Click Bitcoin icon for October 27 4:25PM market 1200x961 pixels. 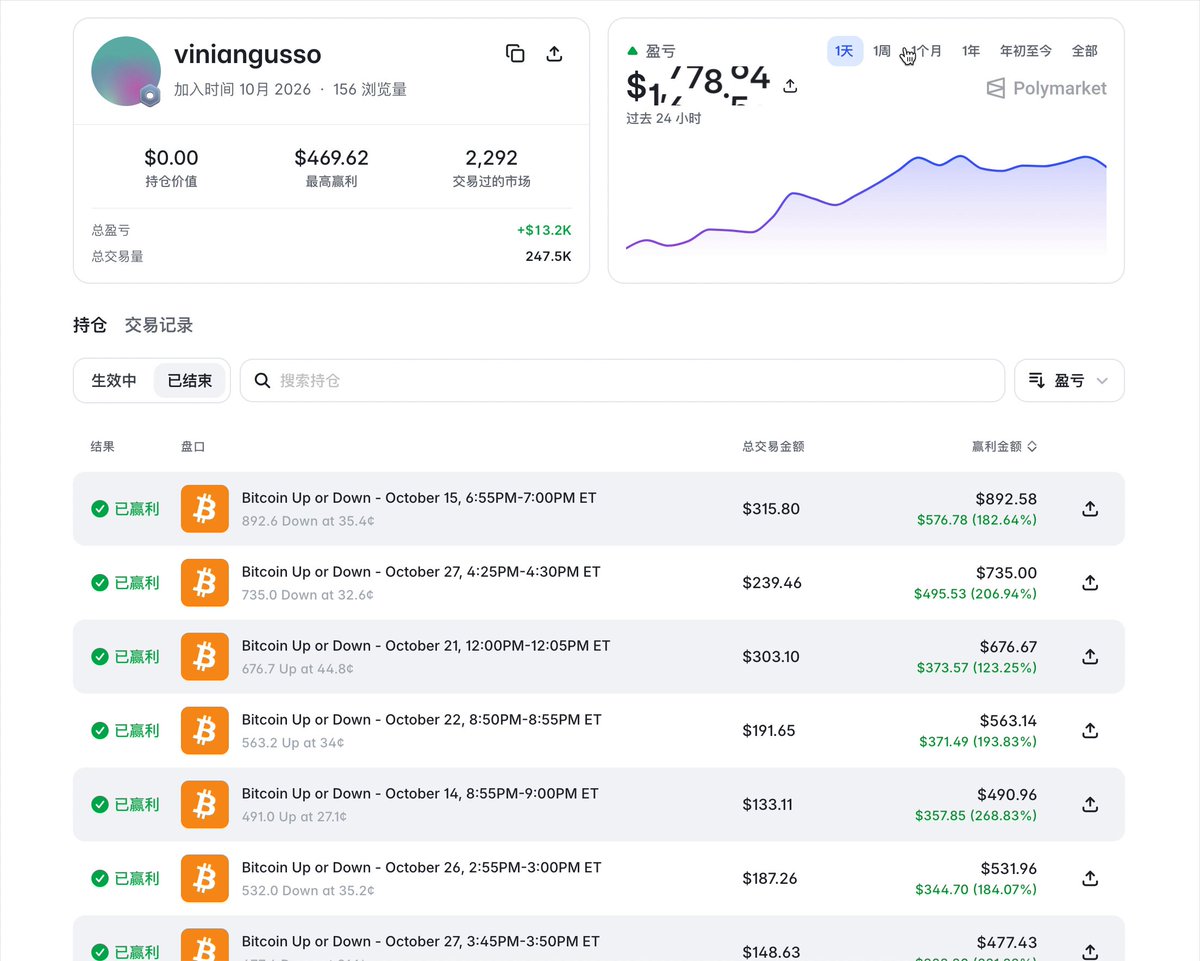point(205,583)
